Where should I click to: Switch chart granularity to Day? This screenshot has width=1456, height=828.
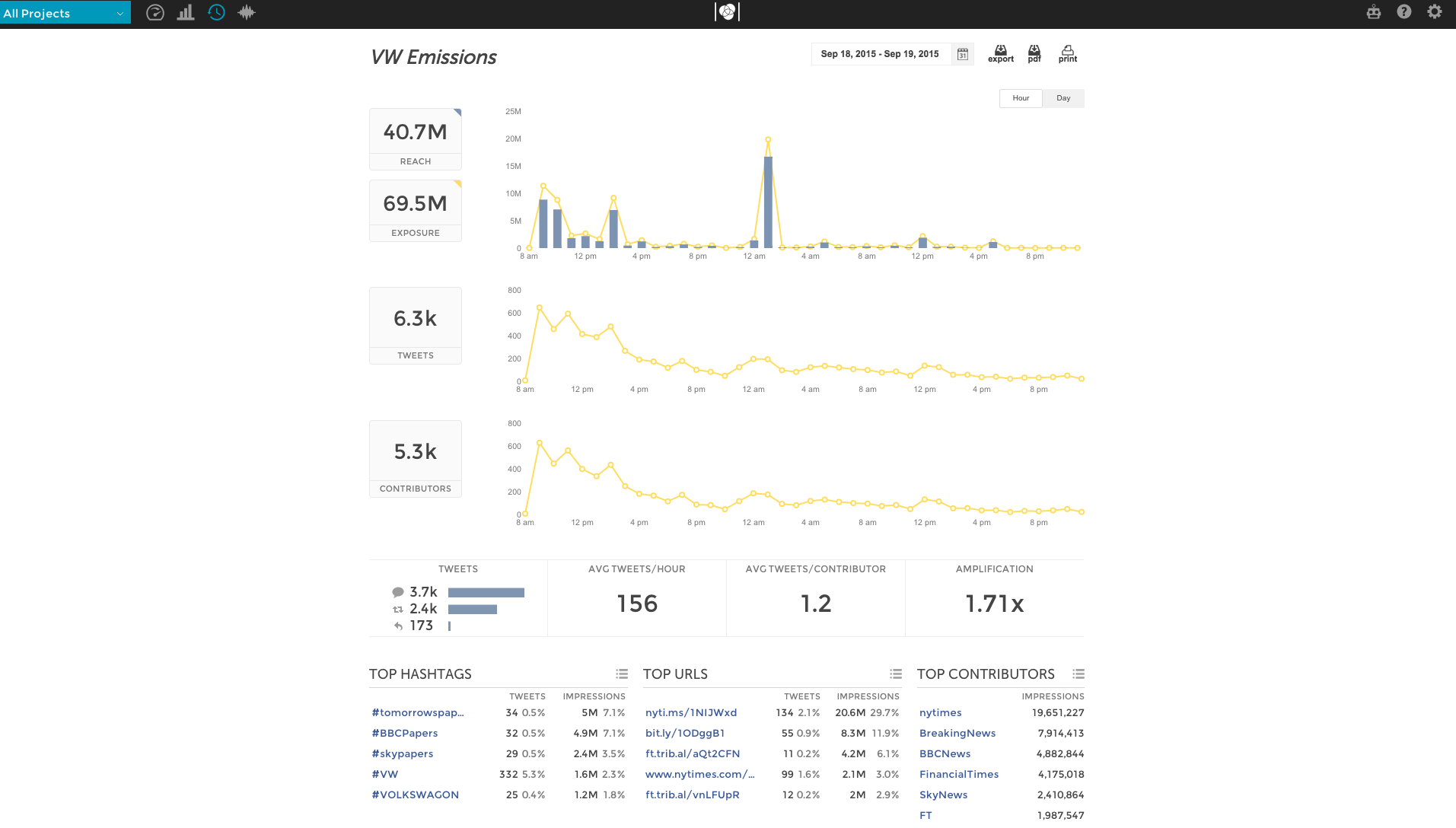pyautogui.click(x=1063, y=98)
